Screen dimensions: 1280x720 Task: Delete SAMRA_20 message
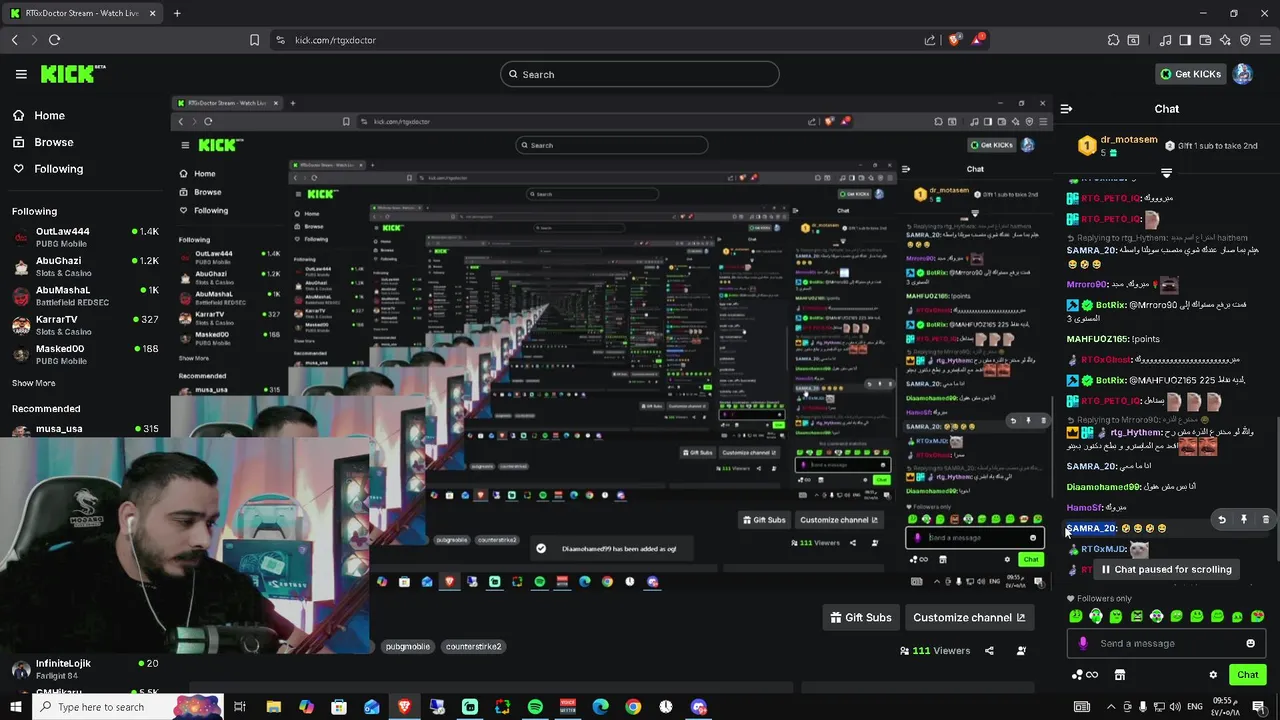1265,520
